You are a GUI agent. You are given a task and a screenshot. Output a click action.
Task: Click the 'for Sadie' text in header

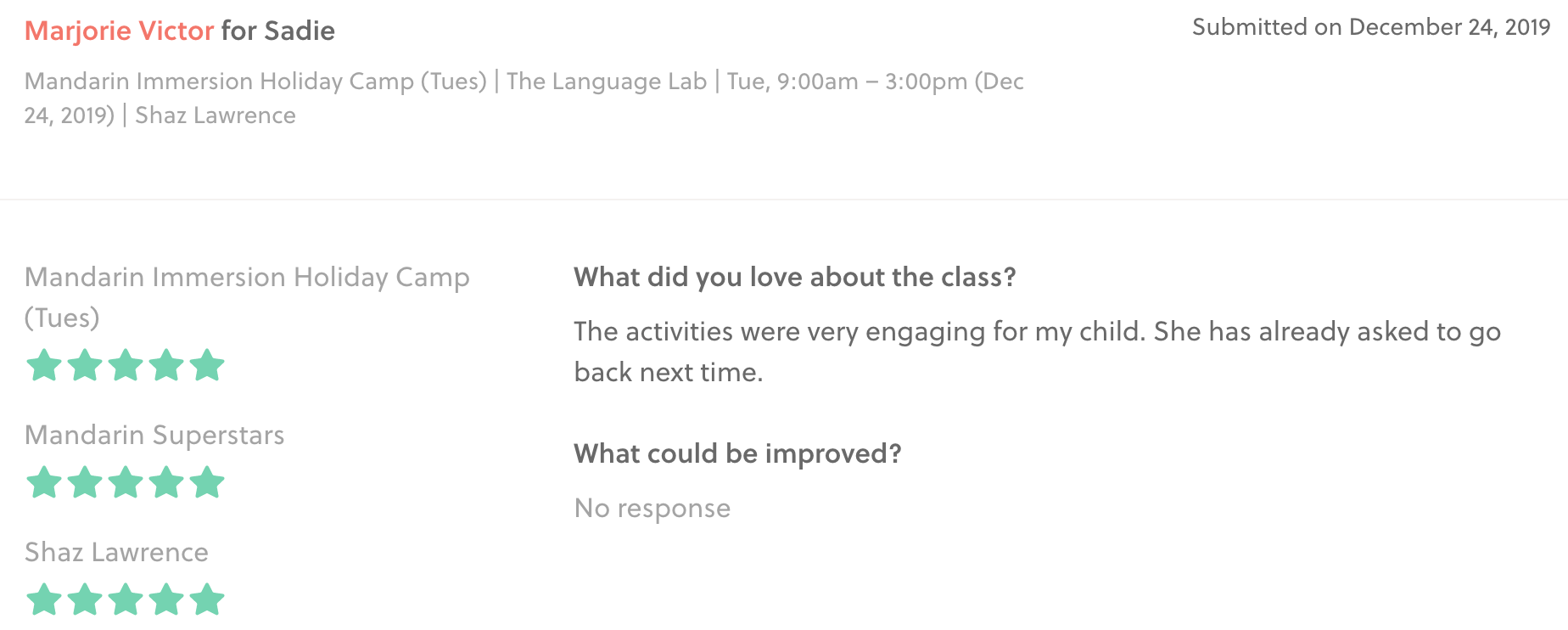point(278,31)
